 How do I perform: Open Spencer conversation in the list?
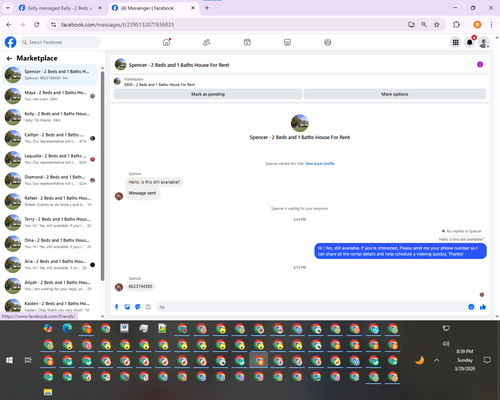pyautogui.click(x=50, y=75)
